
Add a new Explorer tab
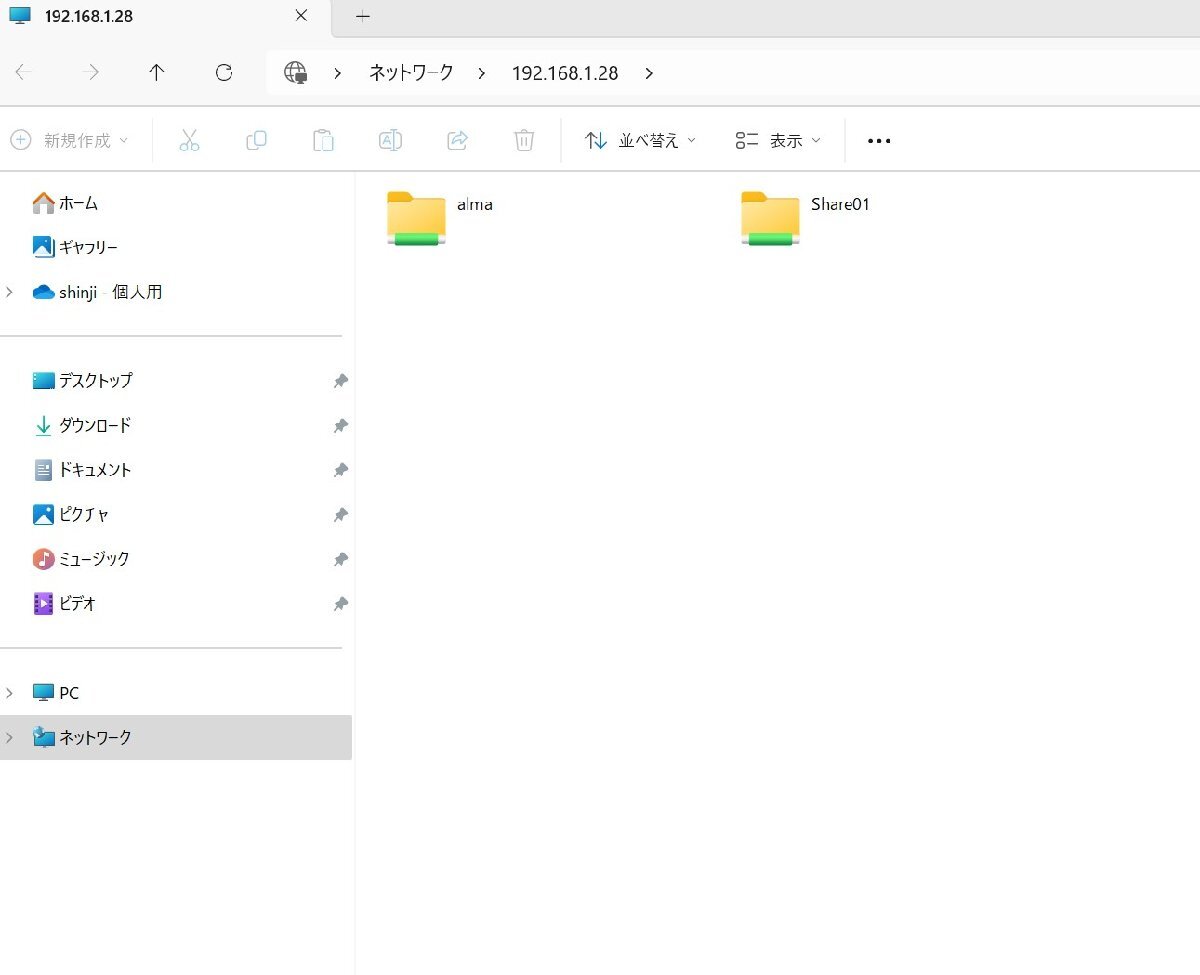click(x=363, y=16)
